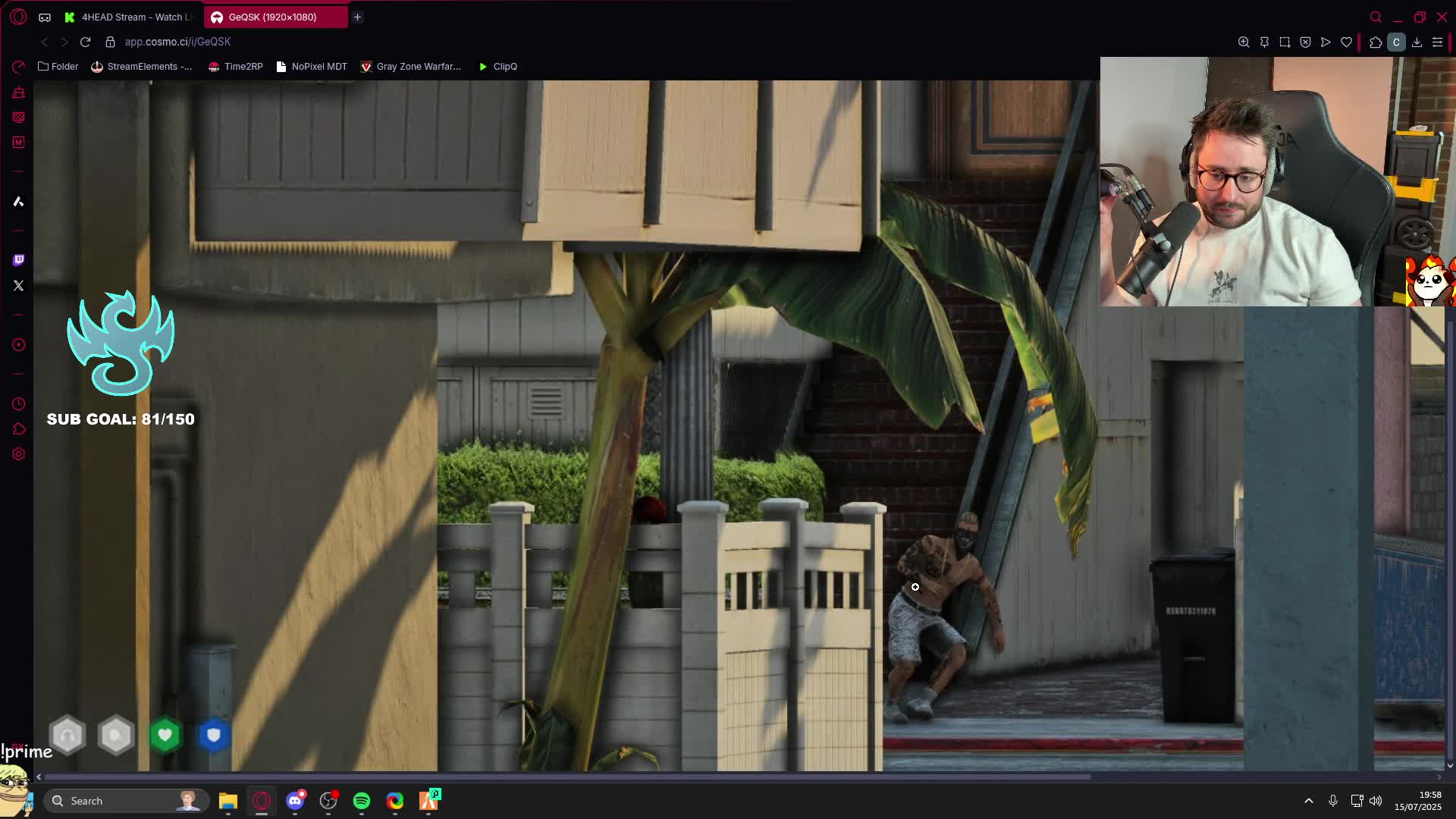The width and height of the screenshot is (1456, 819).
Task: Open Extensions cube in sidebar
Action: [18, 429]
